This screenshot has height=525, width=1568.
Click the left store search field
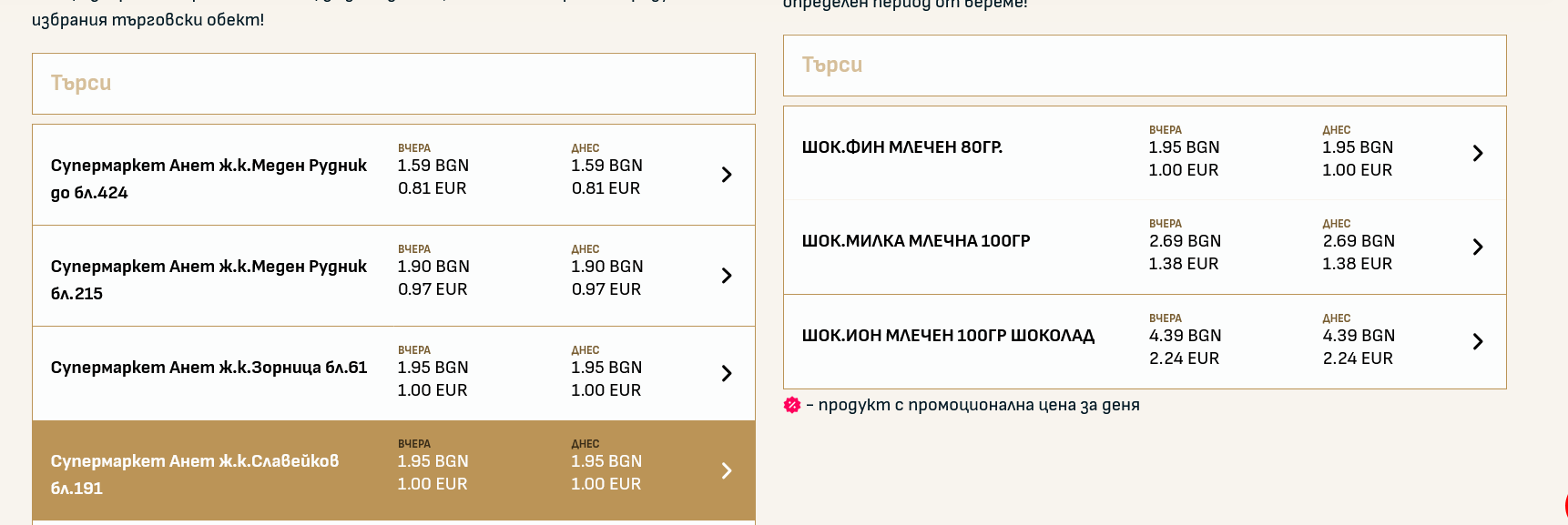393,84
